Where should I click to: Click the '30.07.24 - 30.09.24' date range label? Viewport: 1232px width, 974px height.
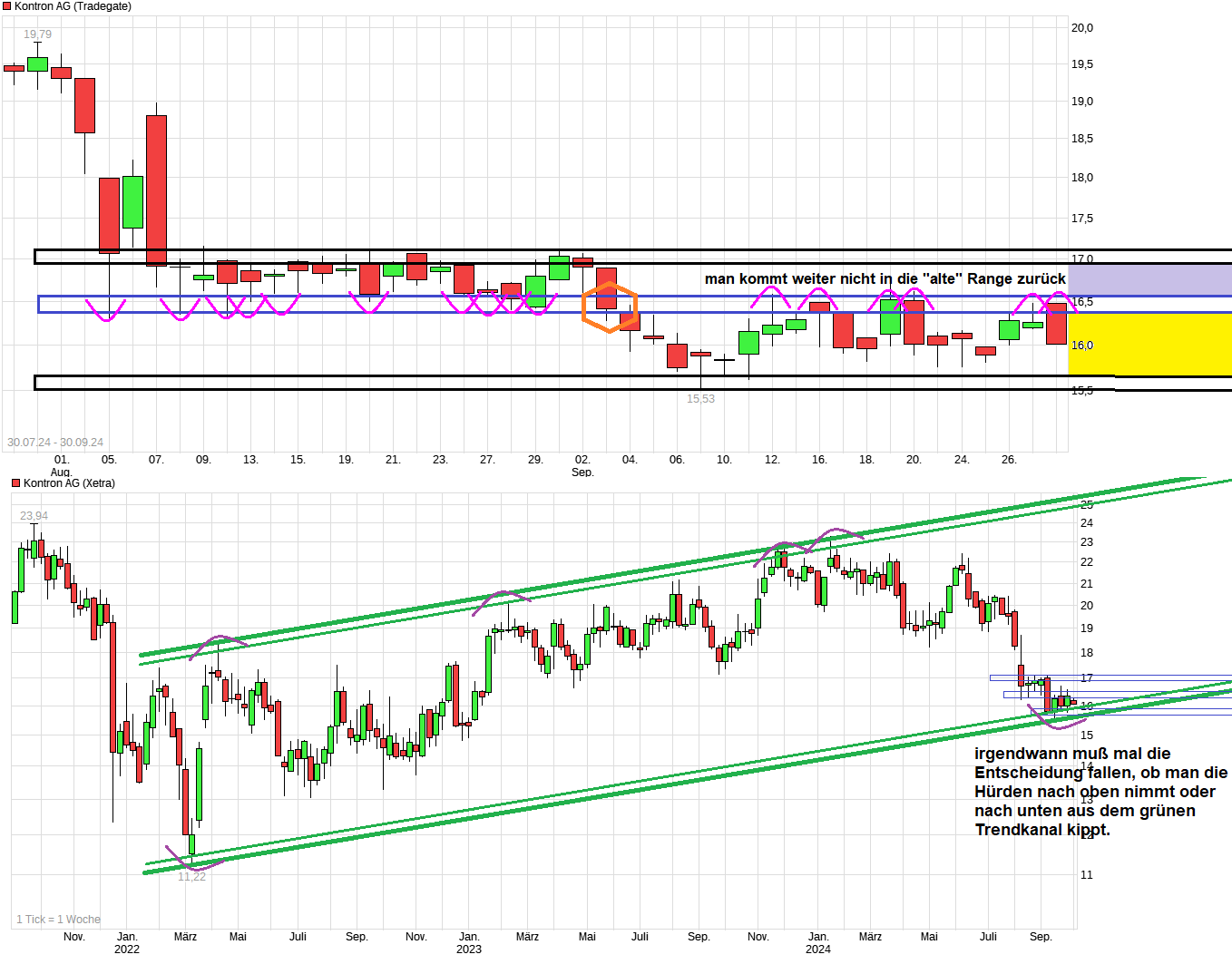point(55,443)
